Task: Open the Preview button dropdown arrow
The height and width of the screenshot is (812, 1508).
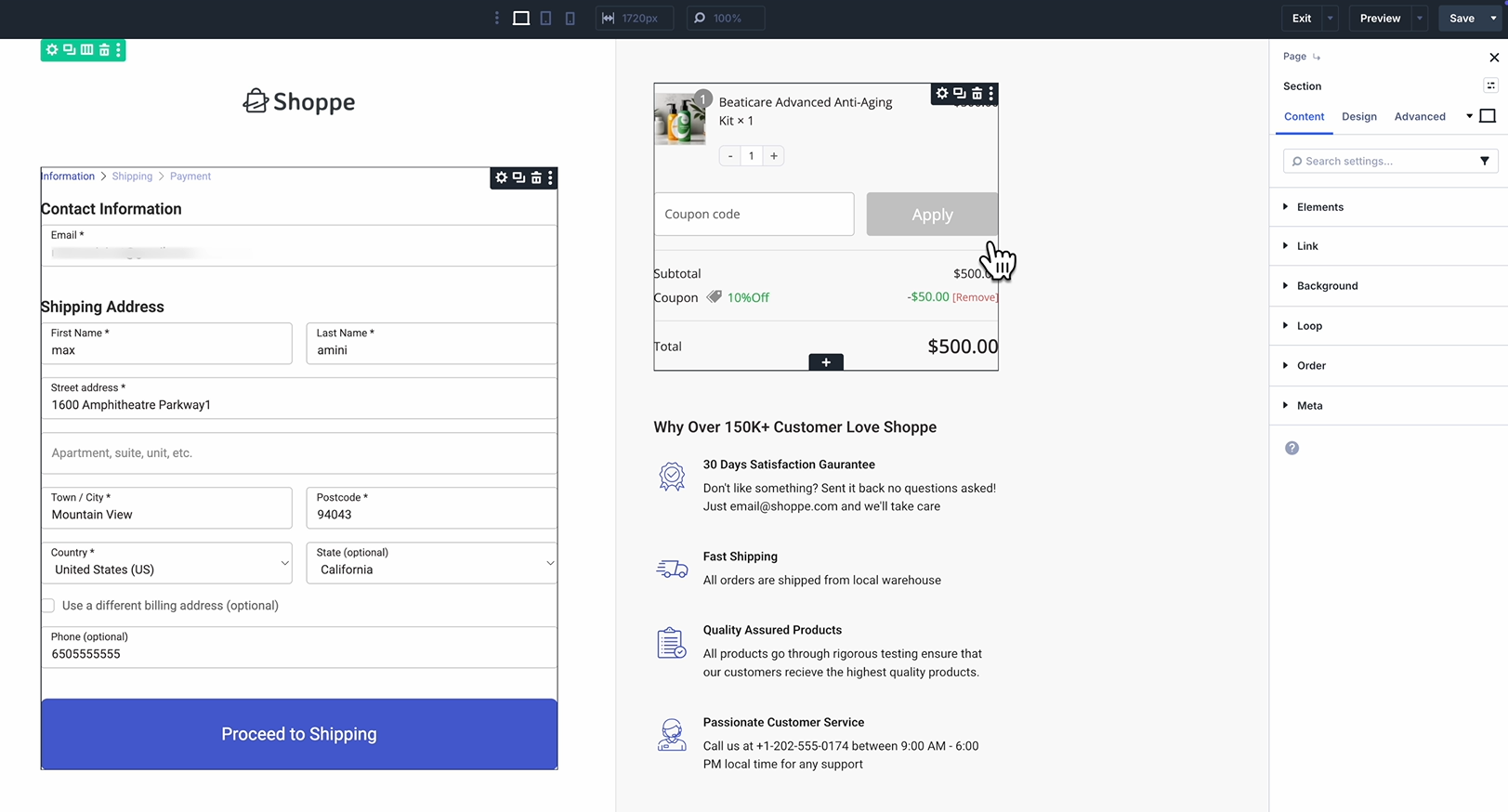Action: pyautogui.click(x=1419, y=18)
